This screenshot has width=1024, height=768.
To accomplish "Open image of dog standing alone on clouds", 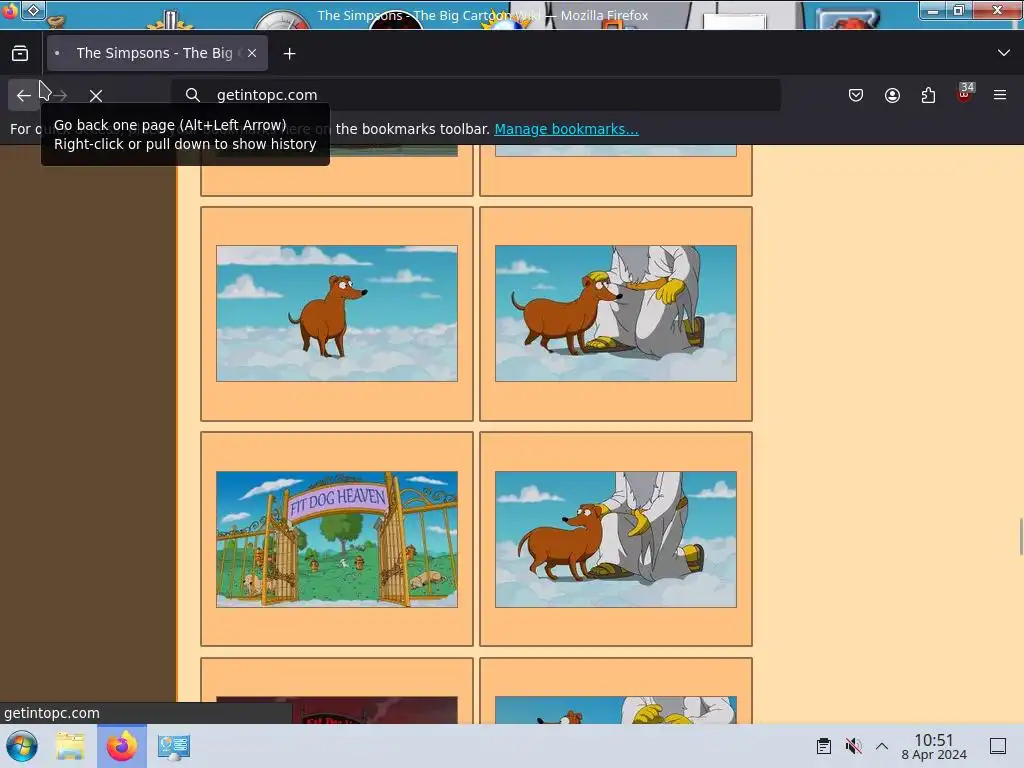I will pos(337,313).
